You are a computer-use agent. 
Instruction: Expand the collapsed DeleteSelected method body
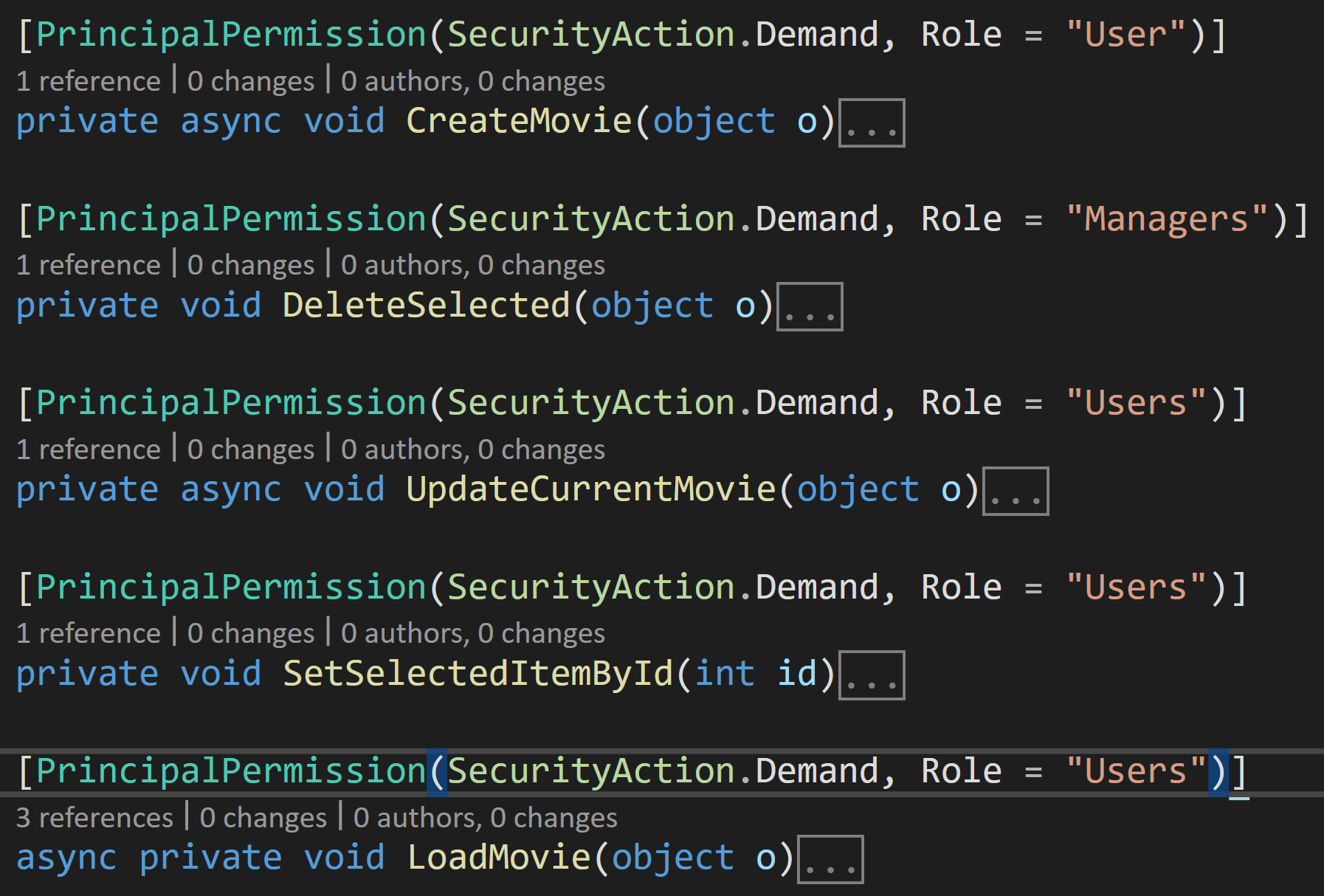(x=810, y=307)
